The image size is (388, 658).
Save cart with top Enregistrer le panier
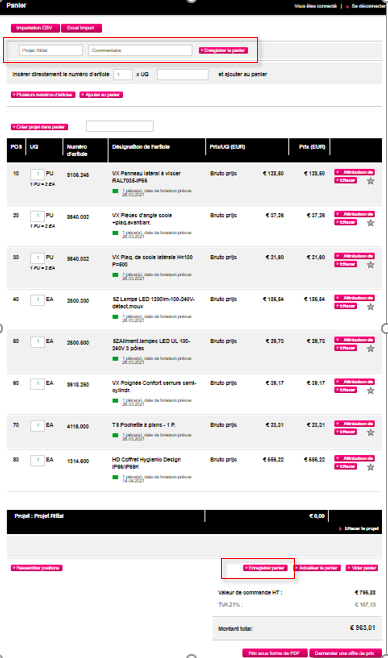pyautogui.click(x=223, y=50)
